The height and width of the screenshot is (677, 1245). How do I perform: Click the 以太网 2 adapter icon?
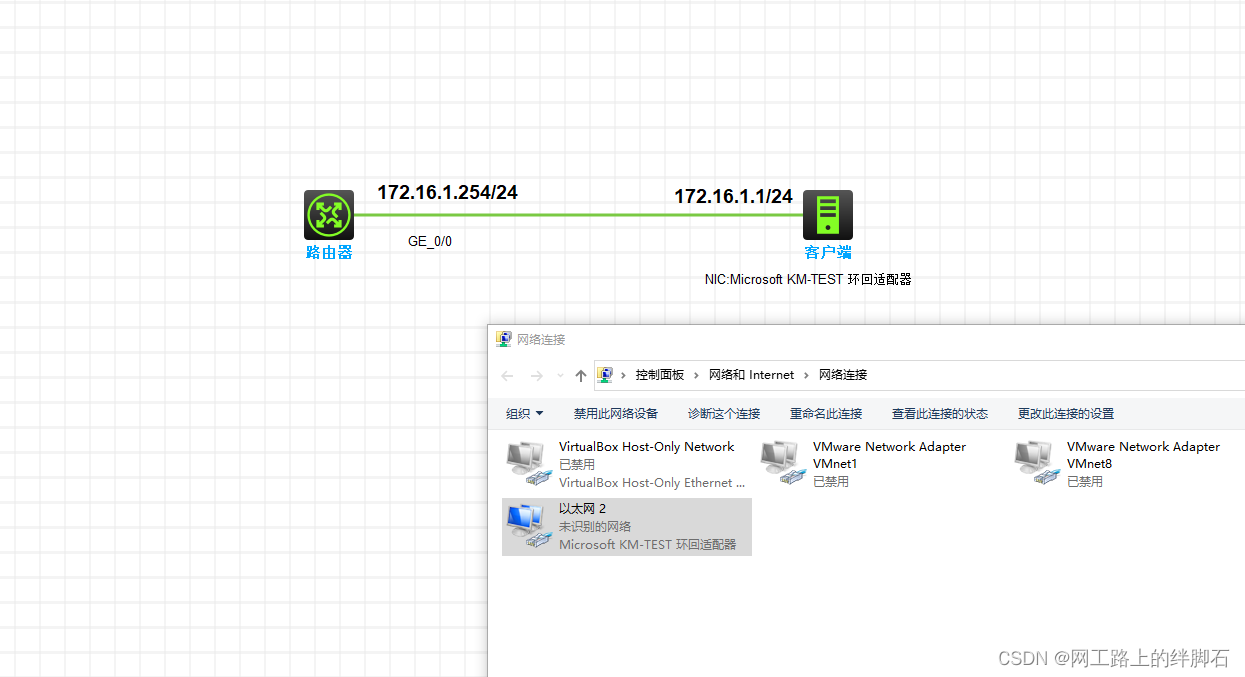(528, 525)
